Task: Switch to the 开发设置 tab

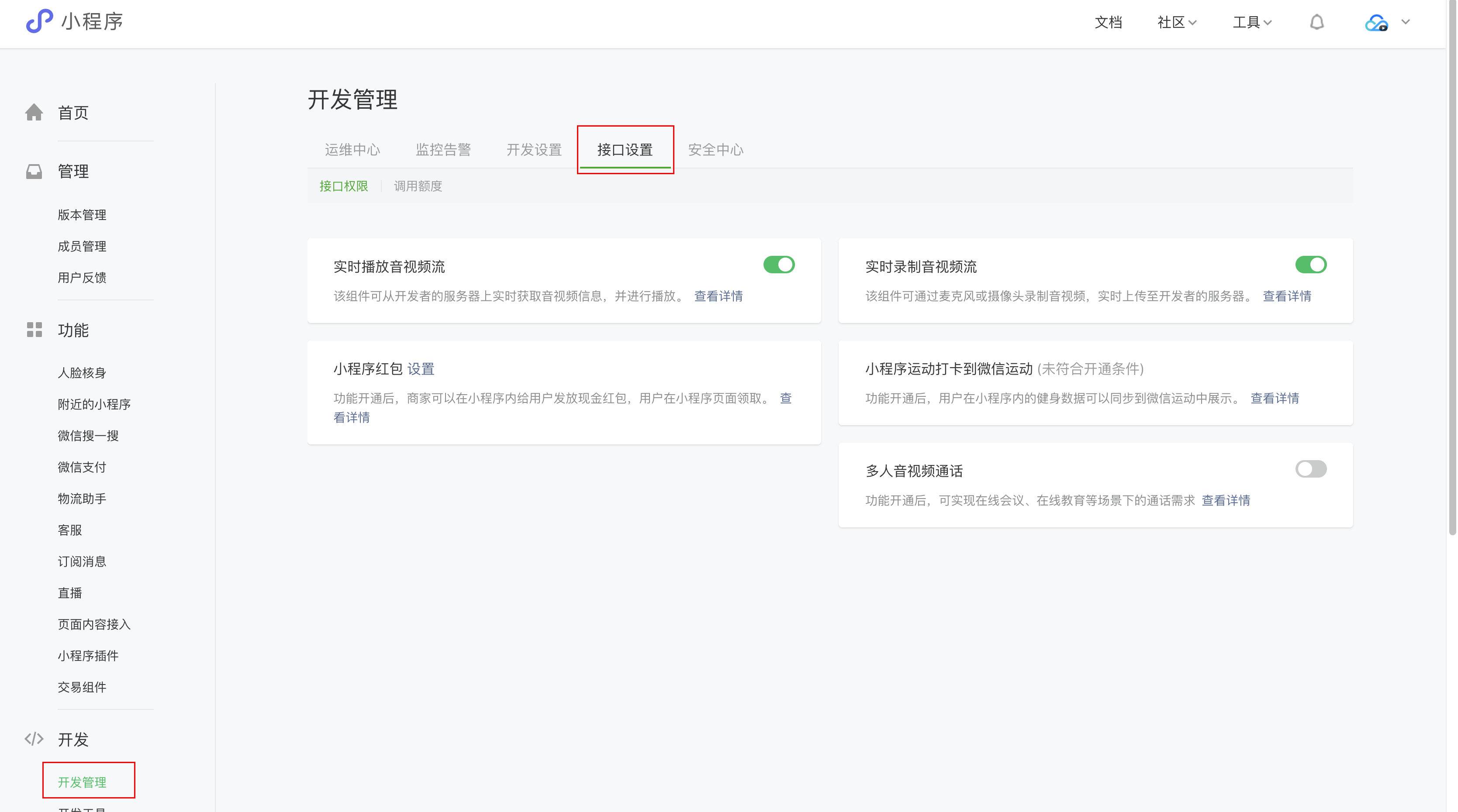Action: (x=534, y=150)
